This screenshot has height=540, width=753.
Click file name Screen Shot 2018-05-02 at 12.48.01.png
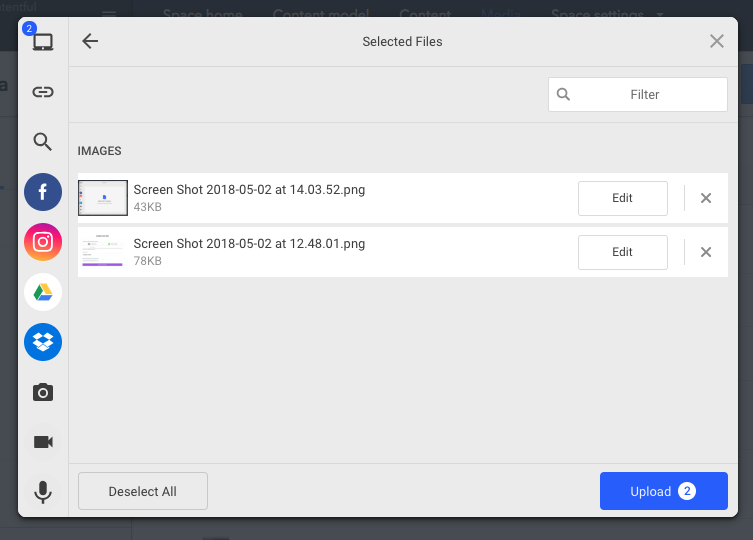(x=249, y=244)
